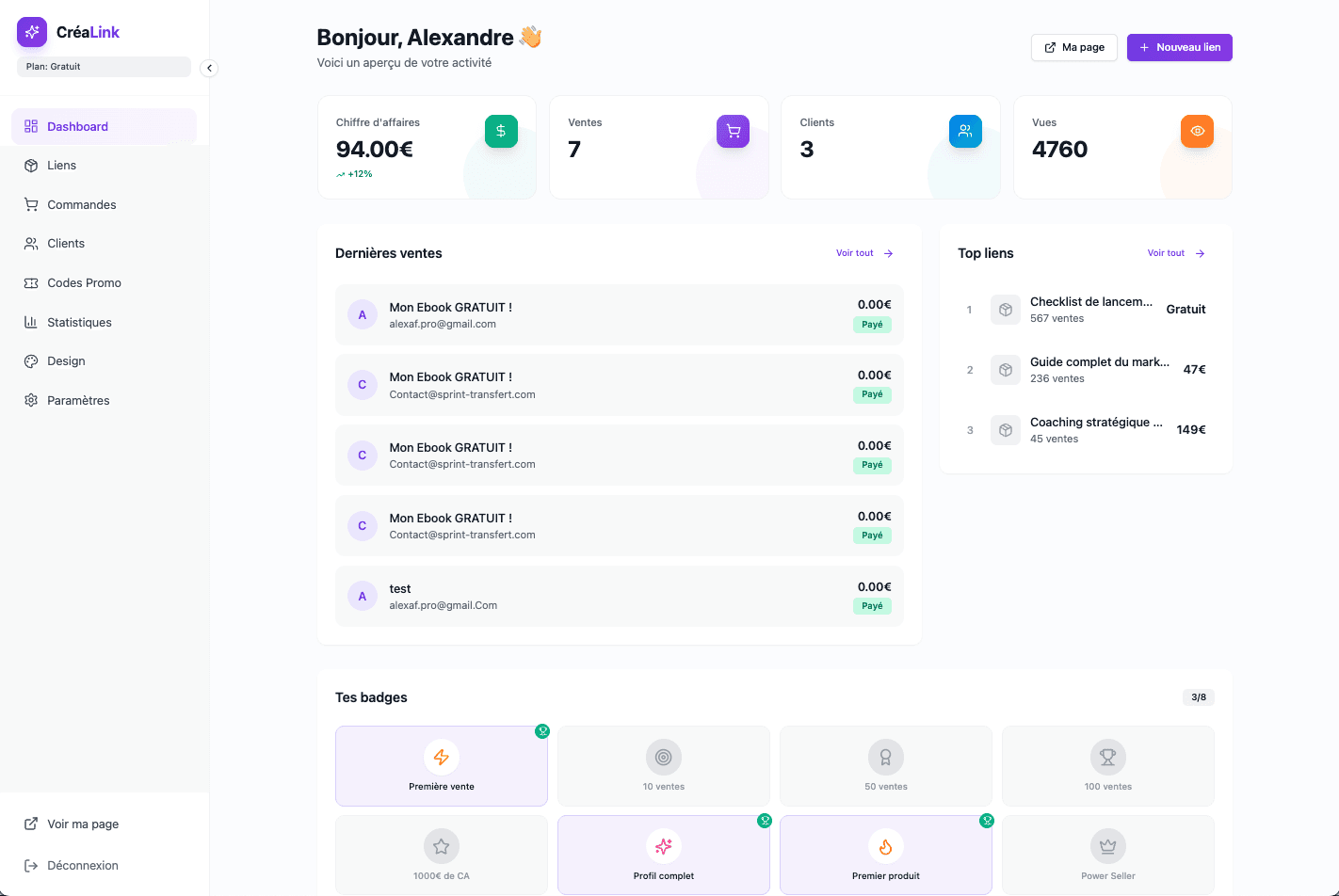Click the shopping cart icon on Ventes card

pyautogui.click(x=733, y=131)
